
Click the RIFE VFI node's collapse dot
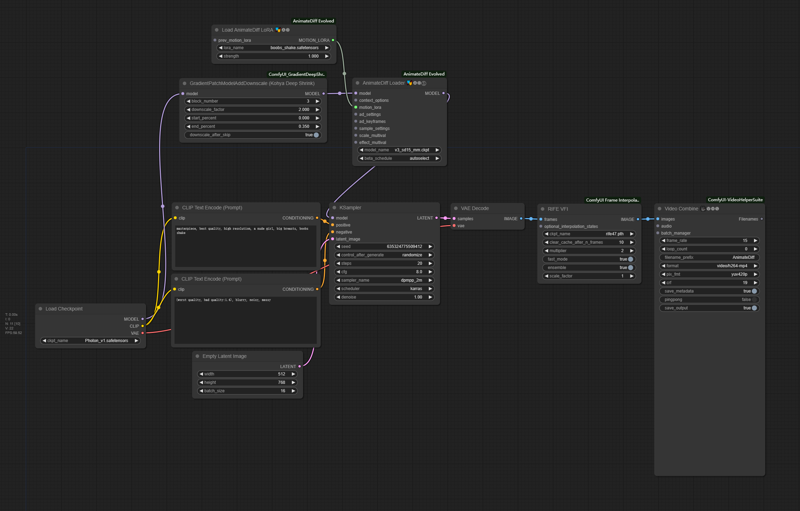point(543,209)
